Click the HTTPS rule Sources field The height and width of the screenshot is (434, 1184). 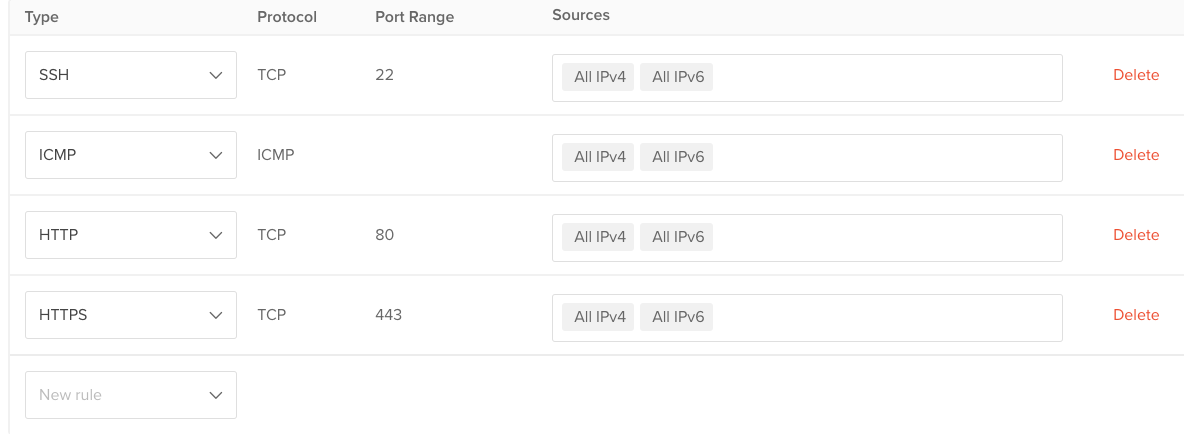(x=885, y=317)
